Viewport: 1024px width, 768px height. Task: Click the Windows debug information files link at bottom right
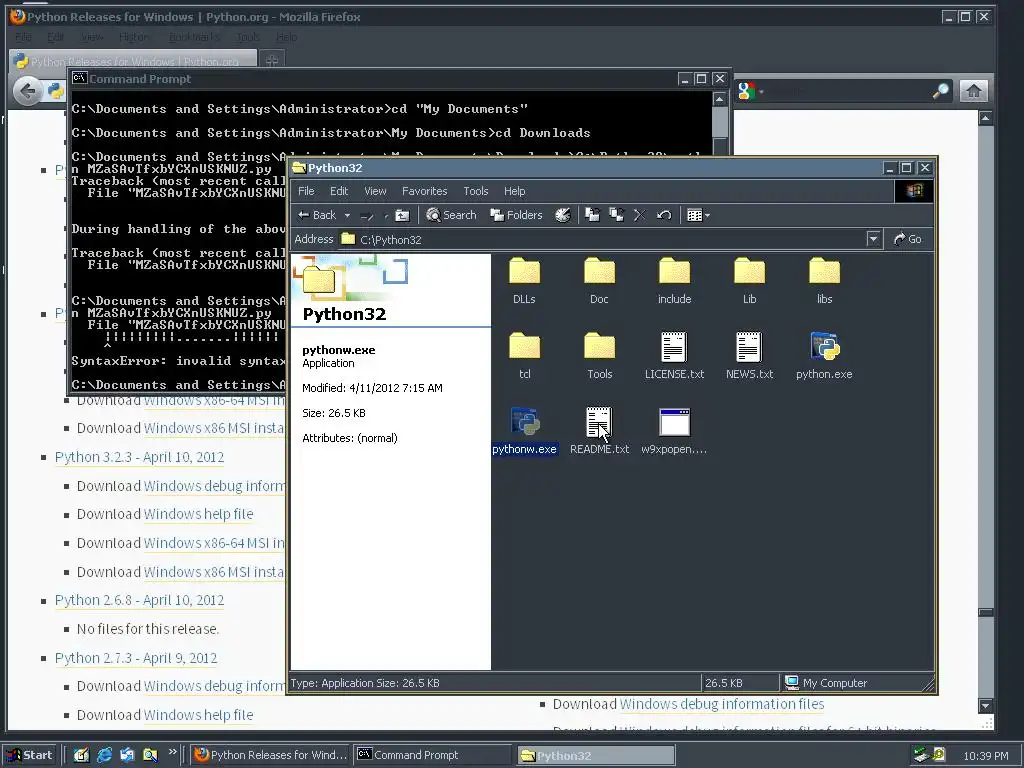[722, 704]
